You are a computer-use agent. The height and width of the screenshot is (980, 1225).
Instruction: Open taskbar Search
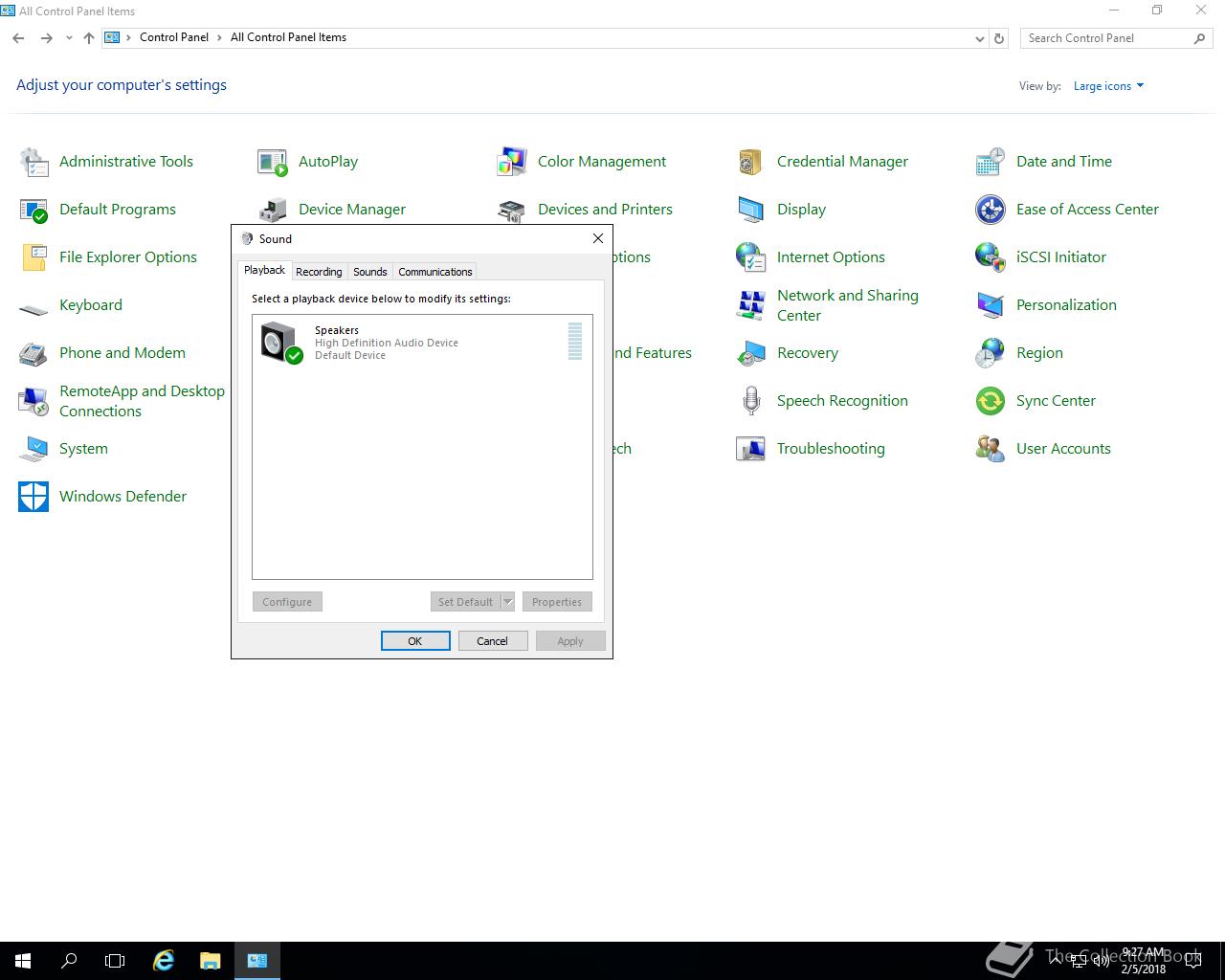pos(69,961)
